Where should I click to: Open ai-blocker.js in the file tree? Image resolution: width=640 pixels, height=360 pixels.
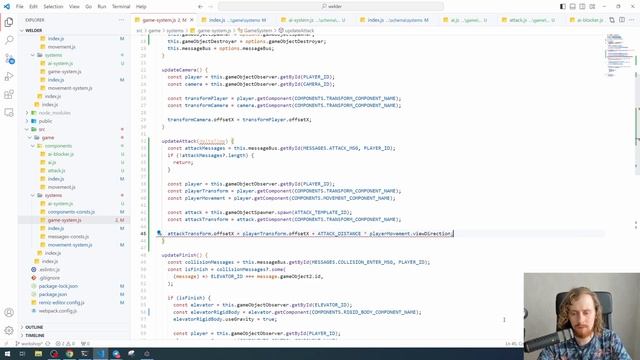61,154
